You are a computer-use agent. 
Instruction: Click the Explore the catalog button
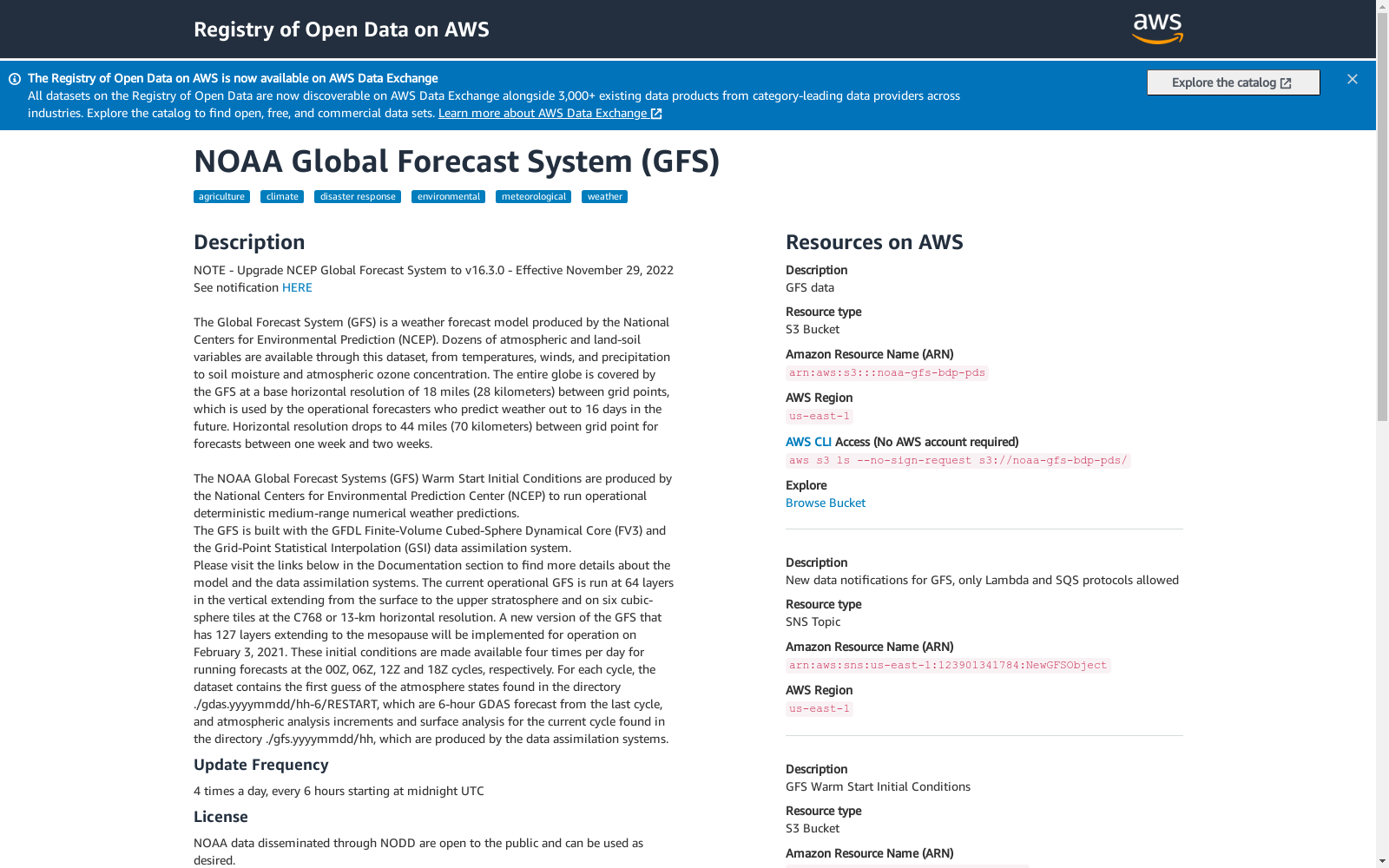click(x=1233, y=82)
